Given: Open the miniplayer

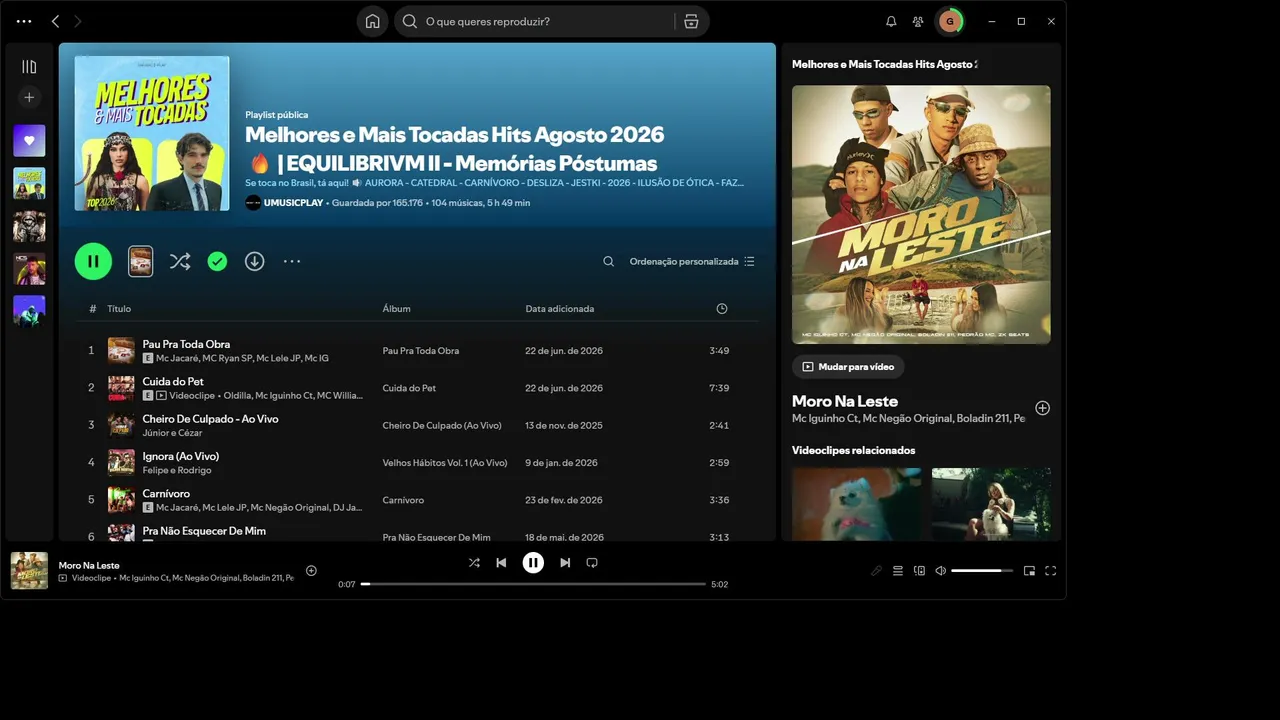Looking at the screenshot, I should 1029,571.
